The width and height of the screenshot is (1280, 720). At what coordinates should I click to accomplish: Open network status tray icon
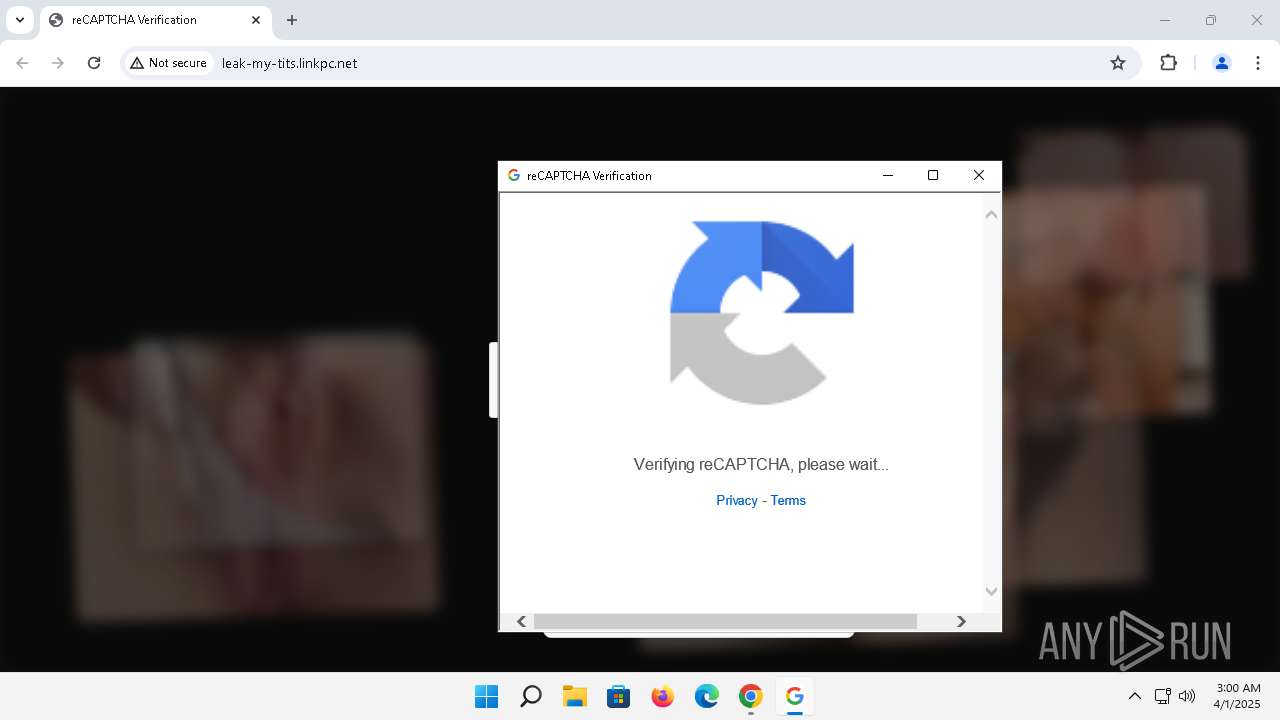pos(1162,696)
